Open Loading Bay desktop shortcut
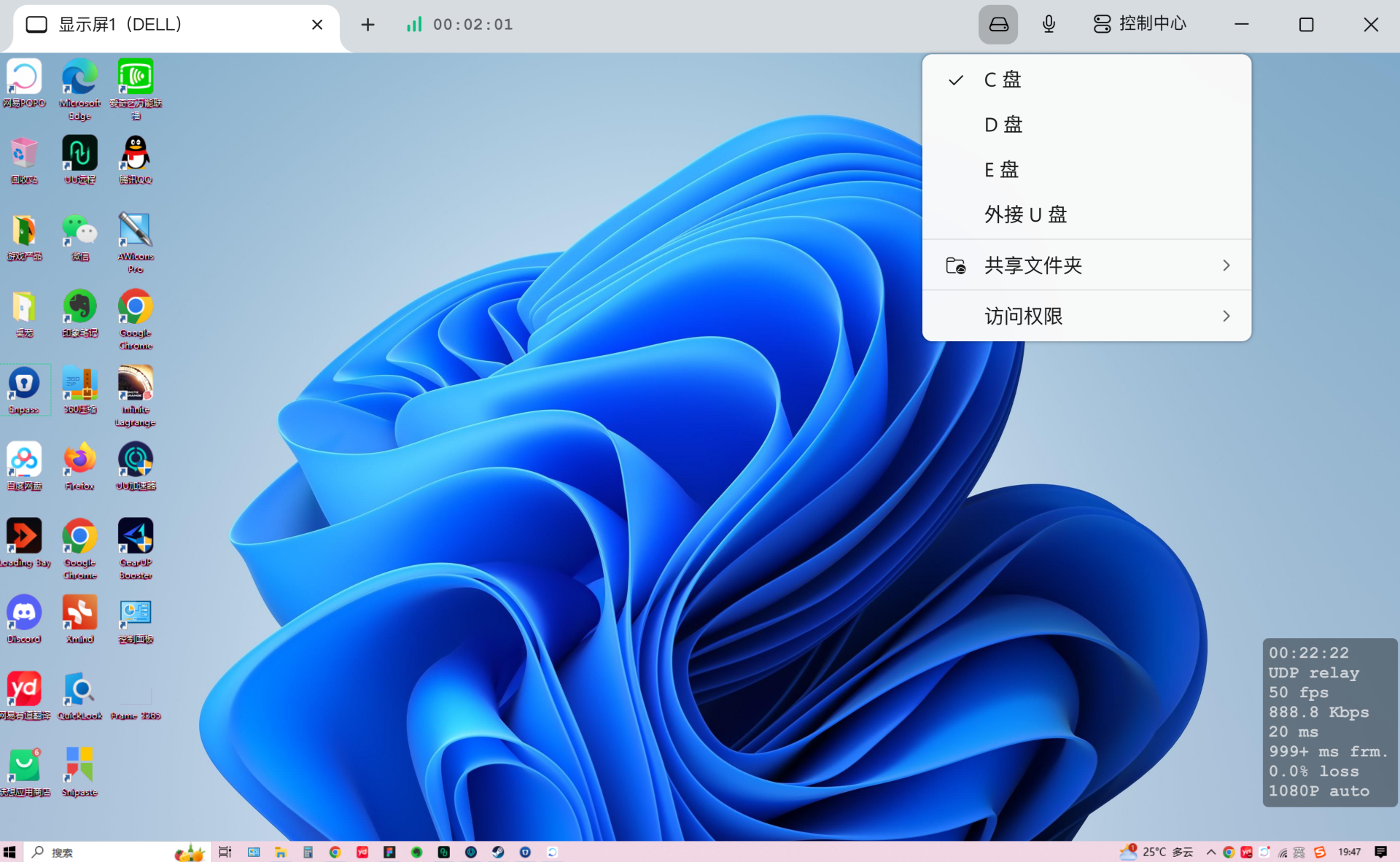1400x862 pixels. (x=24, y=543)
